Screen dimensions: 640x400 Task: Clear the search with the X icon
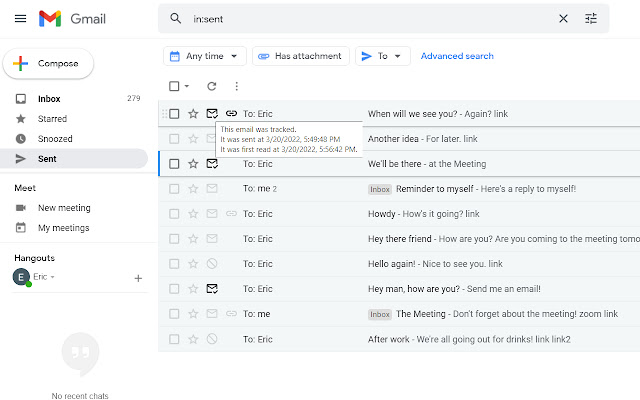tap(563, 18)
